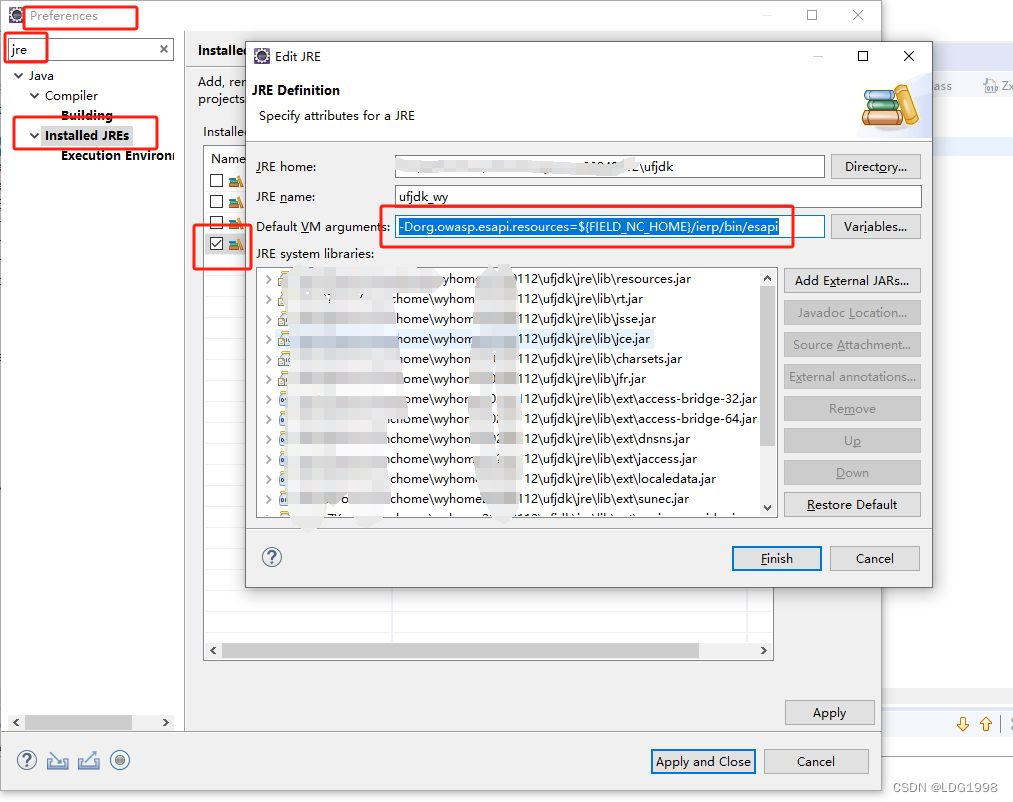Cancel the Preferences window

pyautogui.click(x=816, y=761)
